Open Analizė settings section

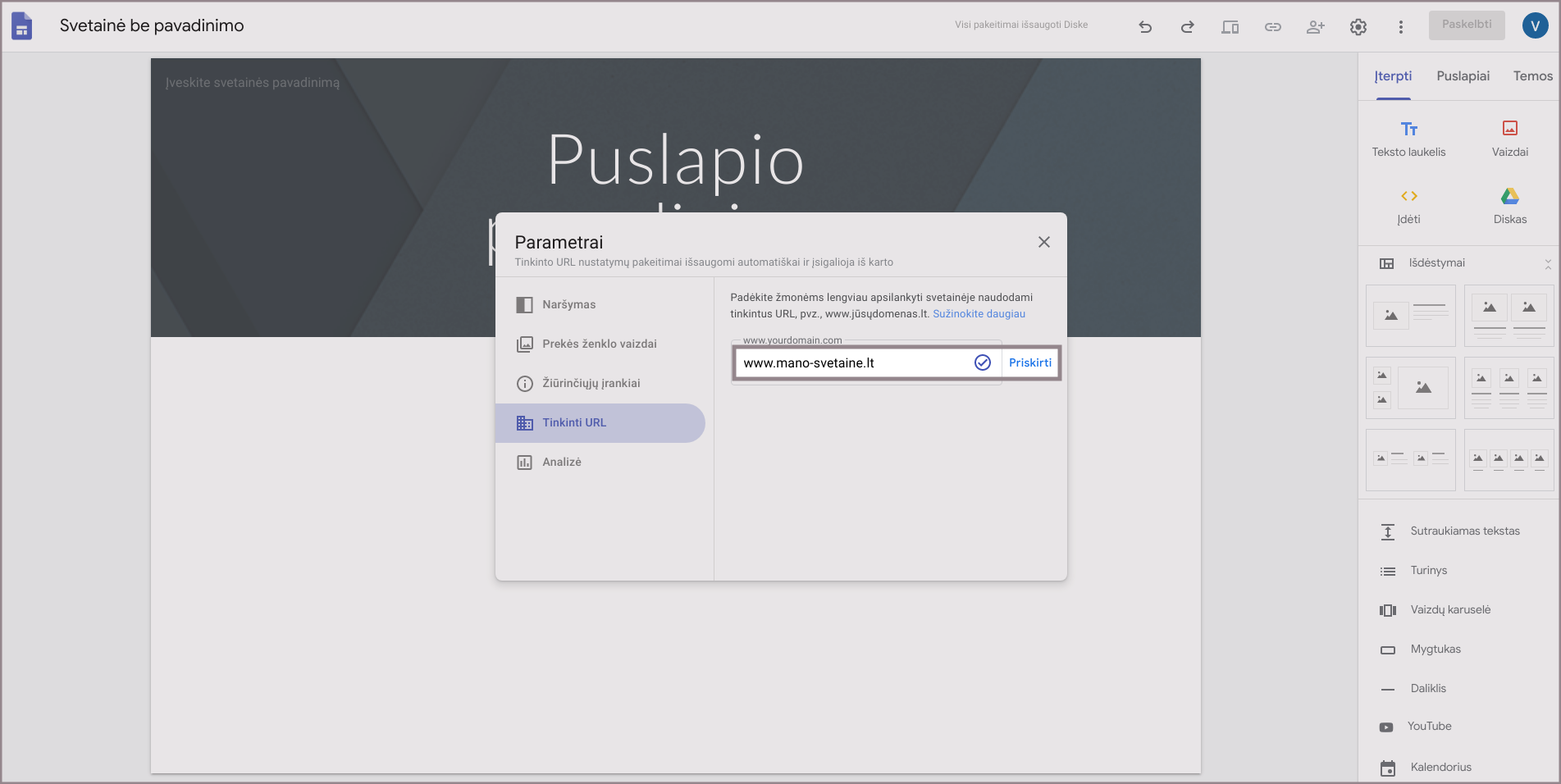(561, 463)
